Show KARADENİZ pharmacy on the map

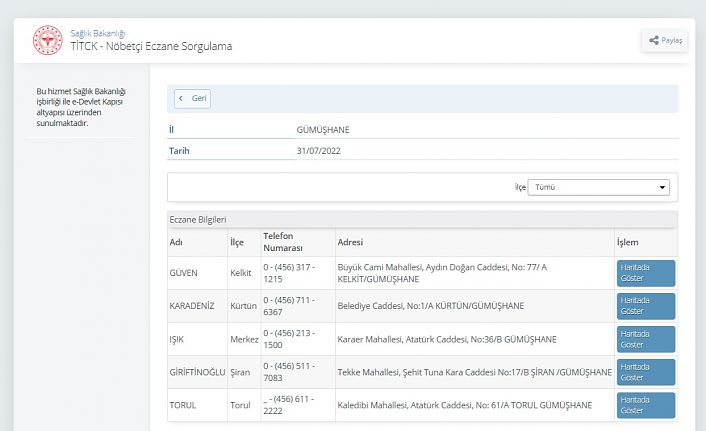645,306
